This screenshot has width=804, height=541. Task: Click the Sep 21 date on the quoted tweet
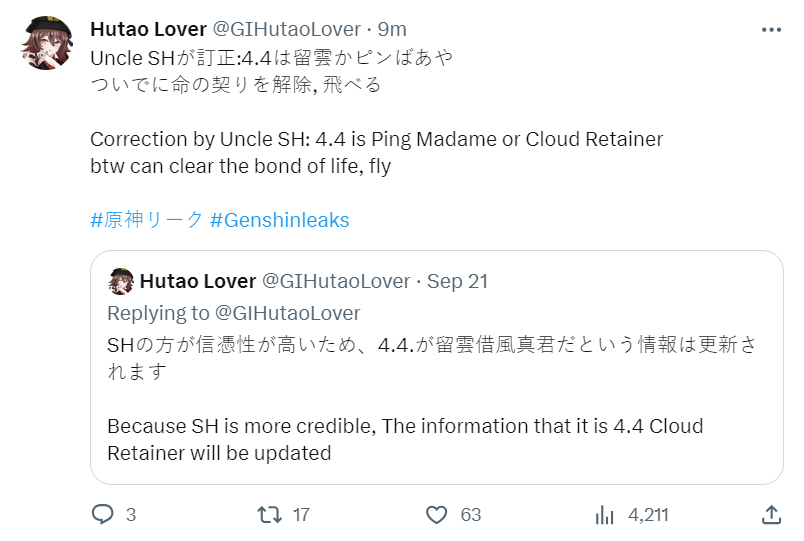tap(457, 281)
